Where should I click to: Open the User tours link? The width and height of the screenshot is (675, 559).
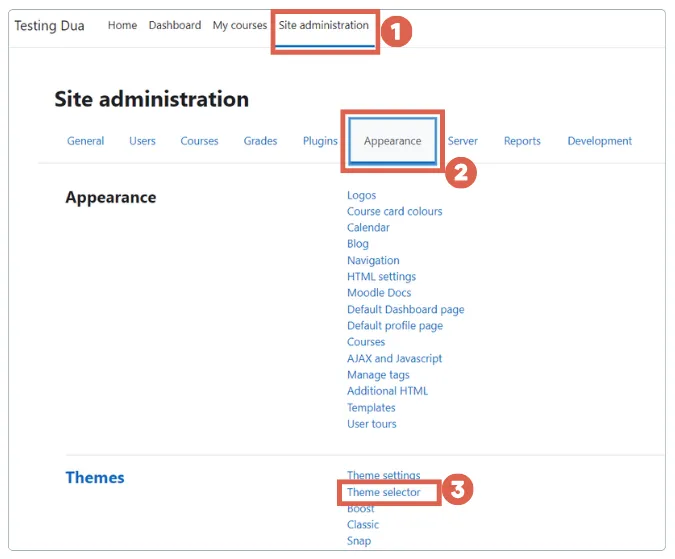pos(372,424)
